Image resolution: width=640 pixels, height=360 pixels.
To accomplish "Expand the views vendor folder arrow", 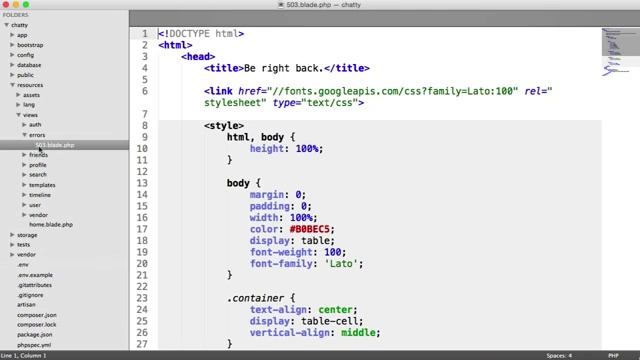I will tap(24, 215).
